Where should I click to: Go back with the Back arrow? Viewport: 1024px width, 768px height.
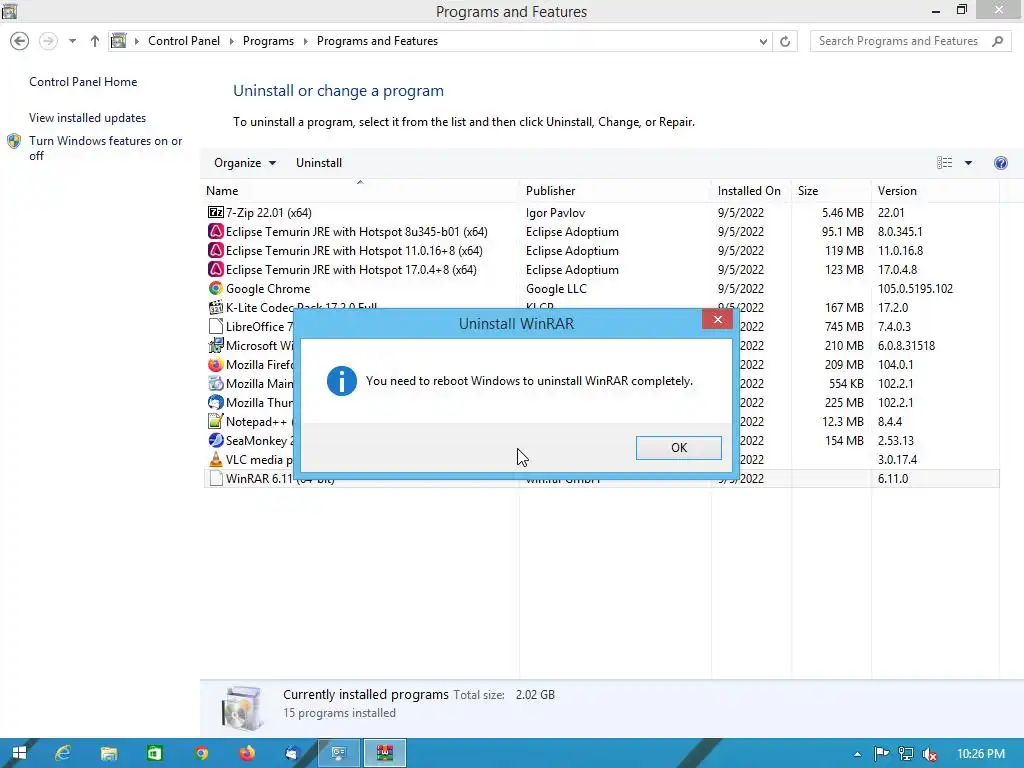[20, 41]
